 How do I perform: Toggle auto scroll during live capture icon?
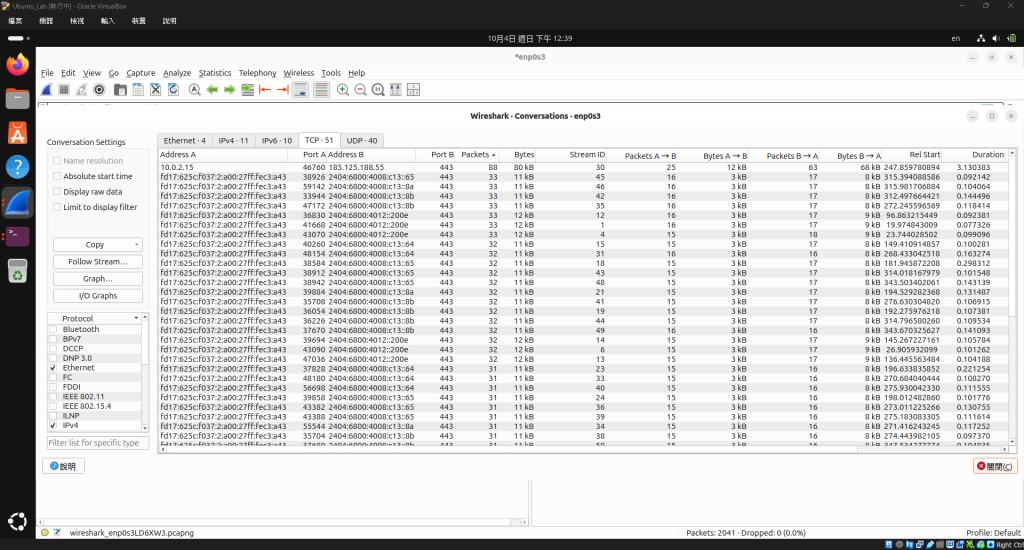pyautogui.click(x=300, y=89)
